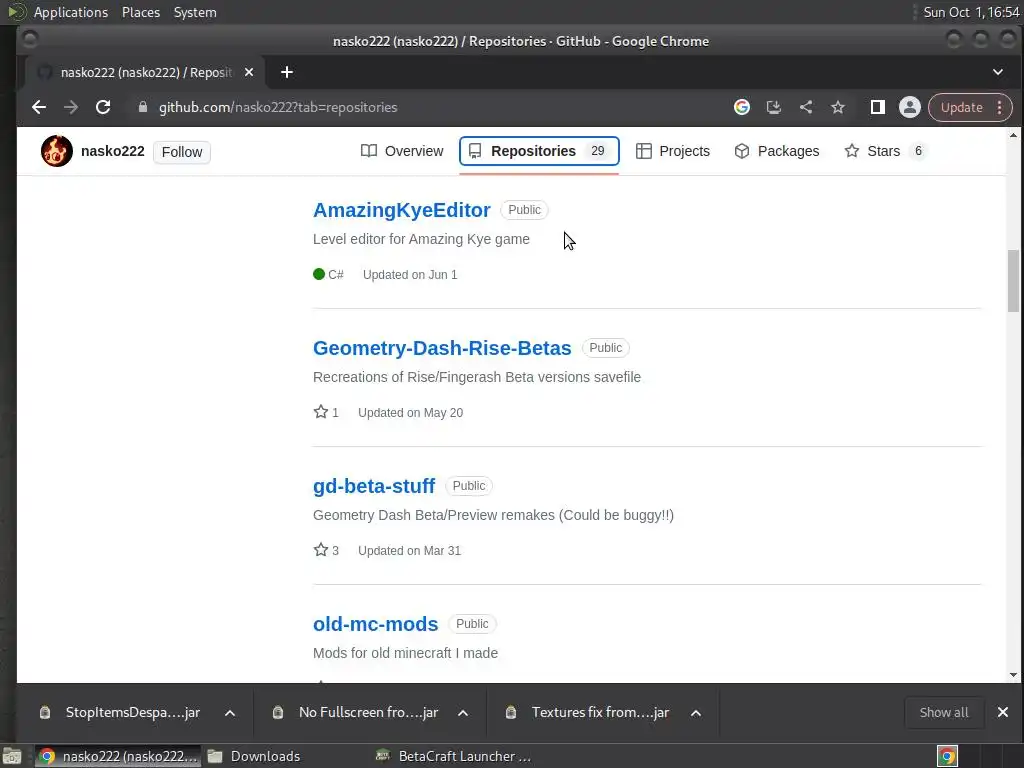The height and width of the screenshot is (768, 1024).
Task: Click the page vertical scrollbar thumb
Action: (1014, 281)
